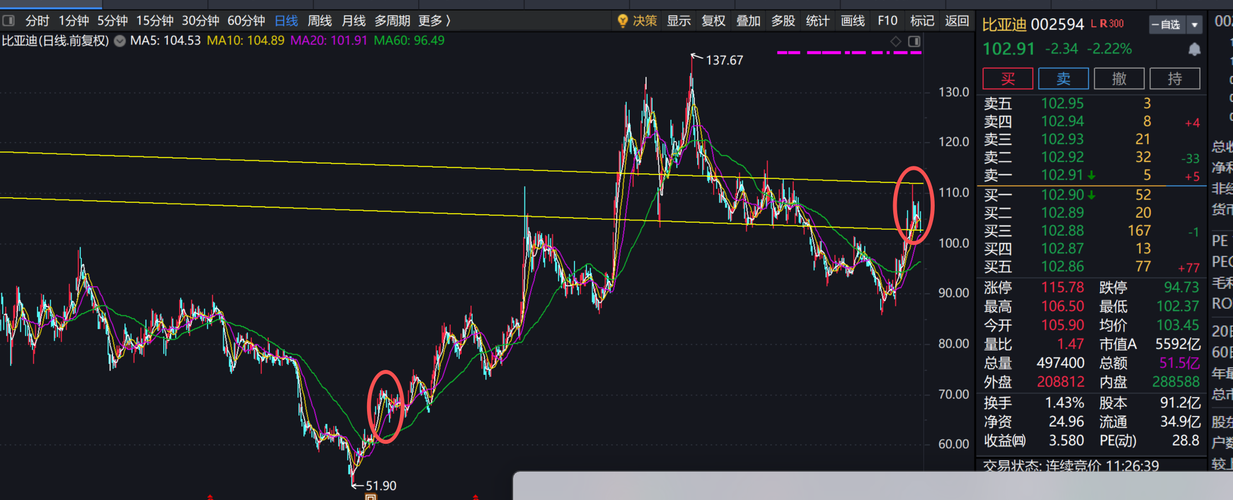The image size is (1233, 500).
Task: Click the PE(动) value 28.8
Action: pyautogui.click(x=1185, y=440)
